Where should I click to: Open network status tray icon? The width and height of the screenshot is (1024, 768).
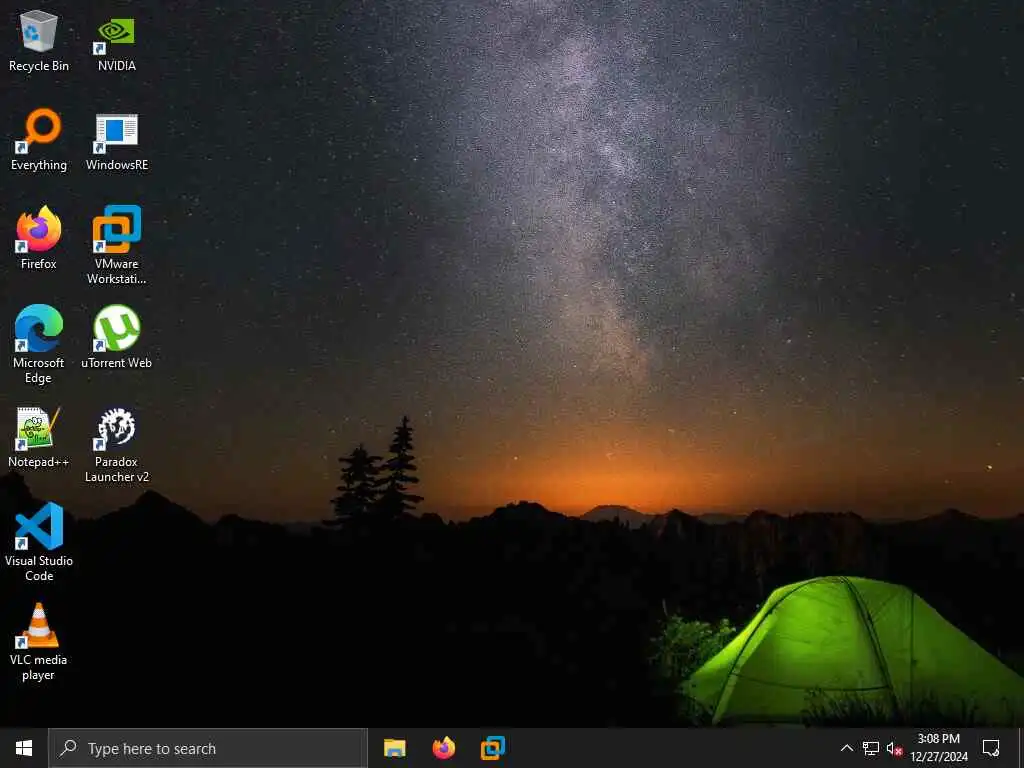click(871, 748)
